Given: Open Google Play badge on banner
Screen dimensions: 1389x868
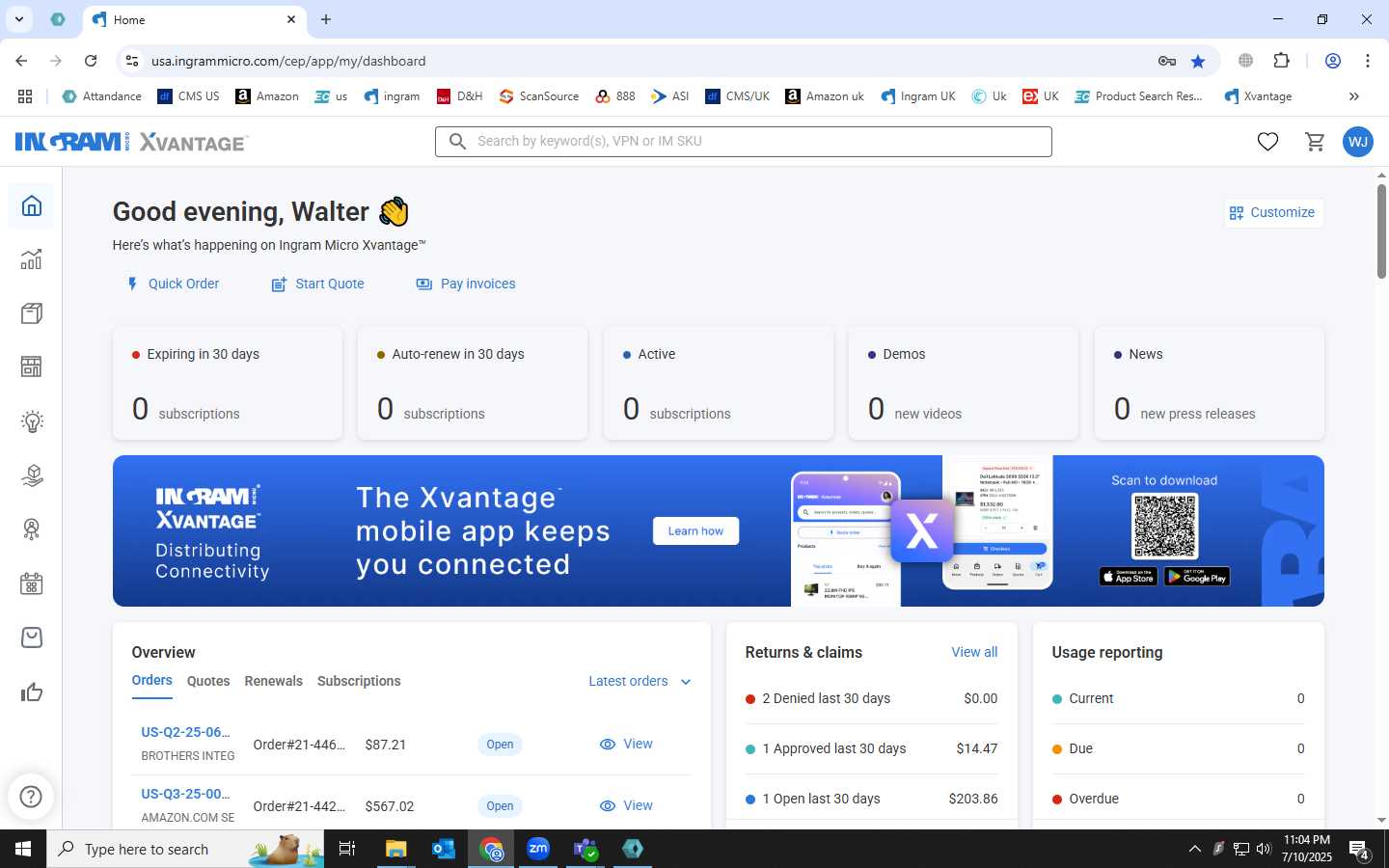Looking at the screenshot, I should [1197, 577].
